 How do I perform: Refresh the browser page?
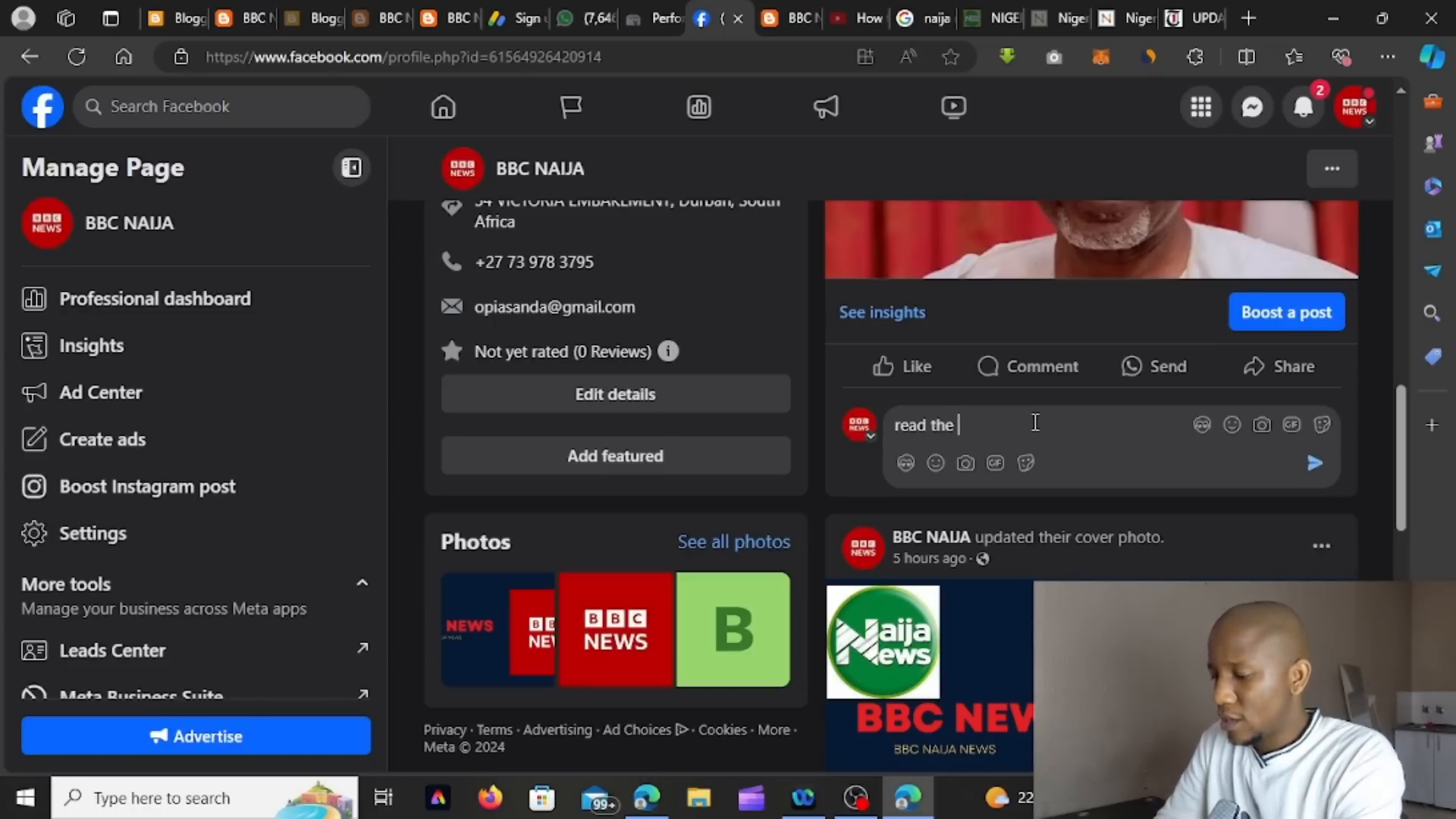point(76,57)
